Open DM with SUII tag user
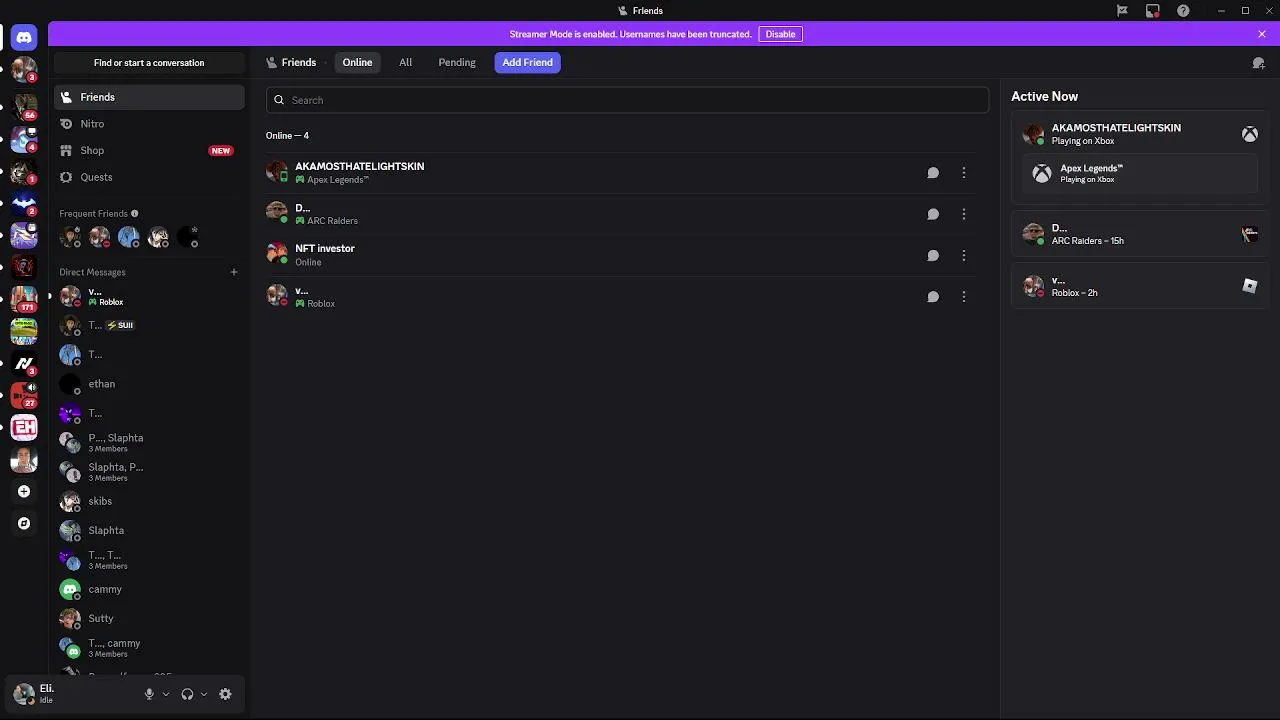The image size is (1280, 720). tap(149, 325)
